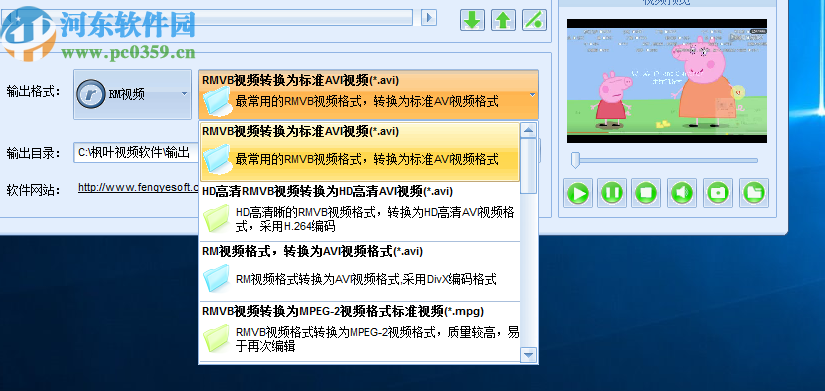The image size is (825, 391).
Task: Click the Peppa Pig video preview frame
Action: click(667, 81)
